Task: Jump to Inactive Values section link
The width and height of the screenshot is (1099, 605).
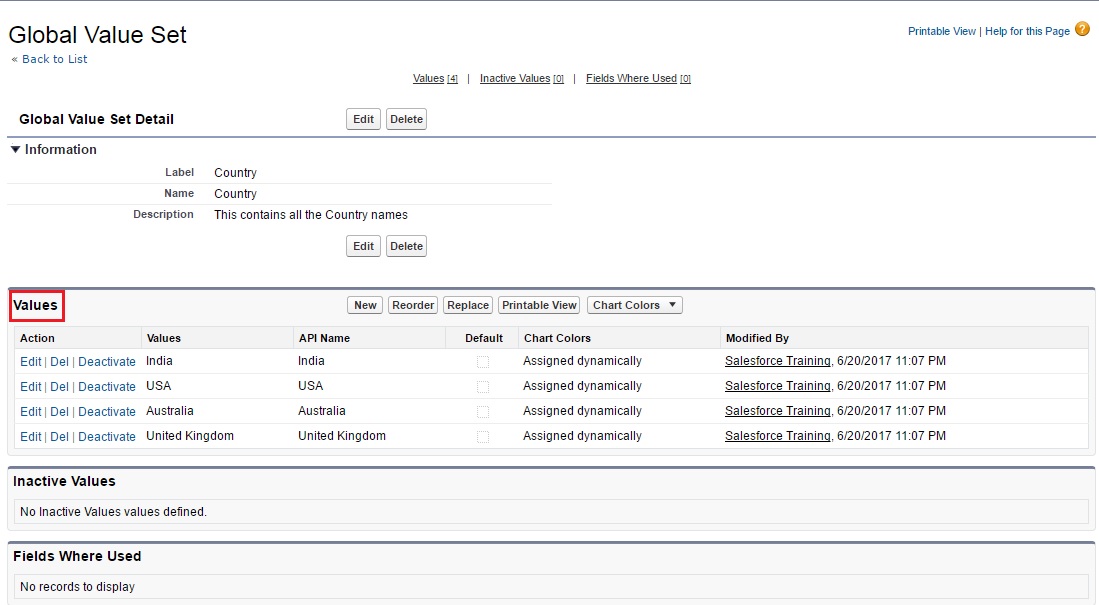Action: (514, 79)
